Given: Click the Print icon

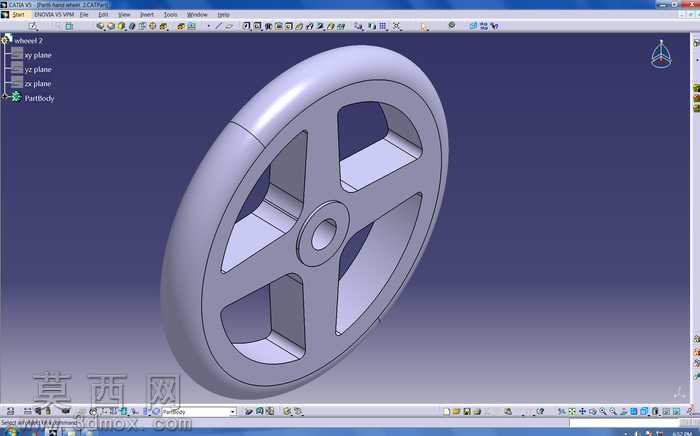Looking at the screenshot, I should (x=477, y=411).
